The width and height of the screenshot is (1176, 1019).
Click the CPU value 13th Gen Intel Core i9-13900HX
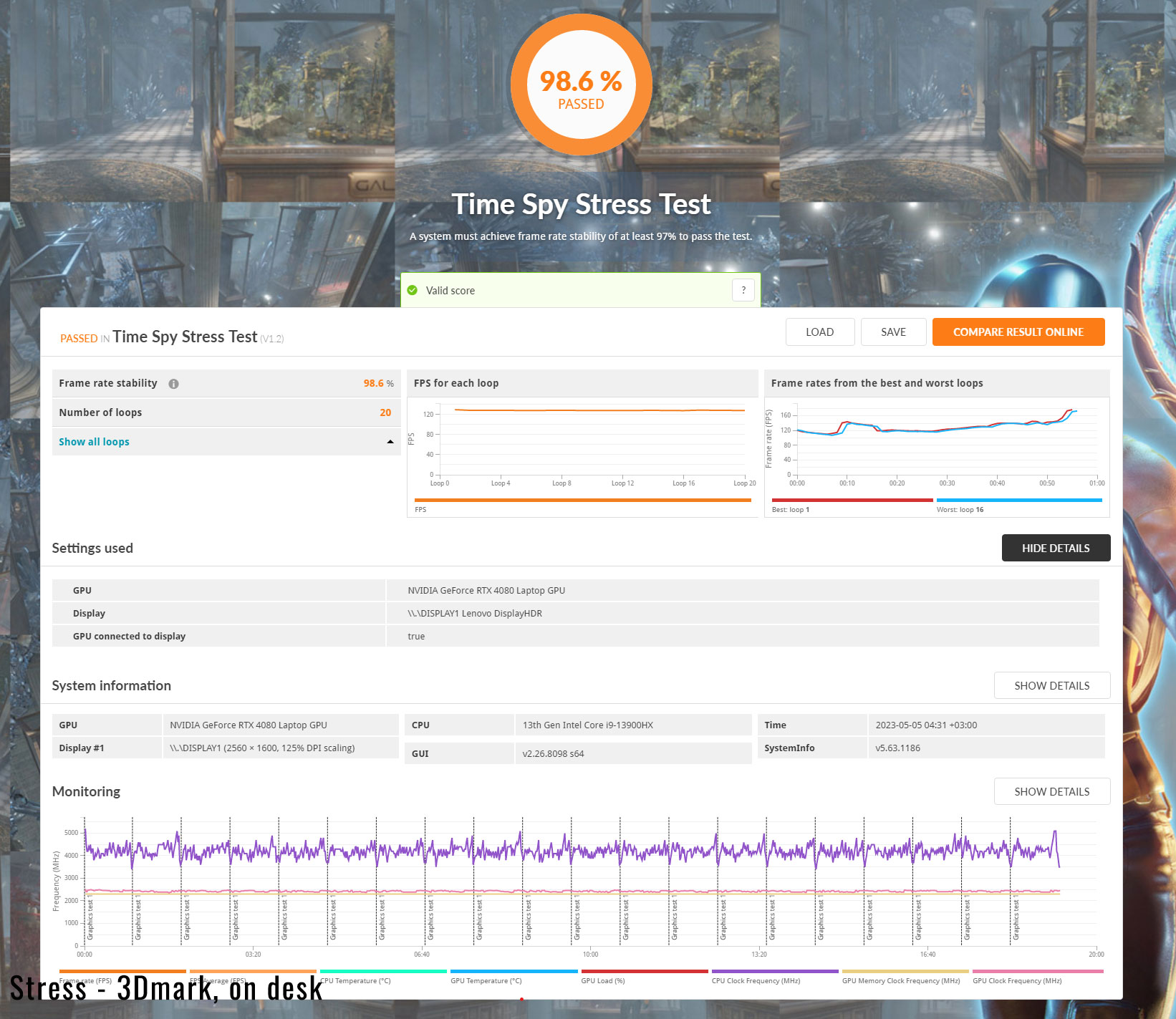point(587,725)
